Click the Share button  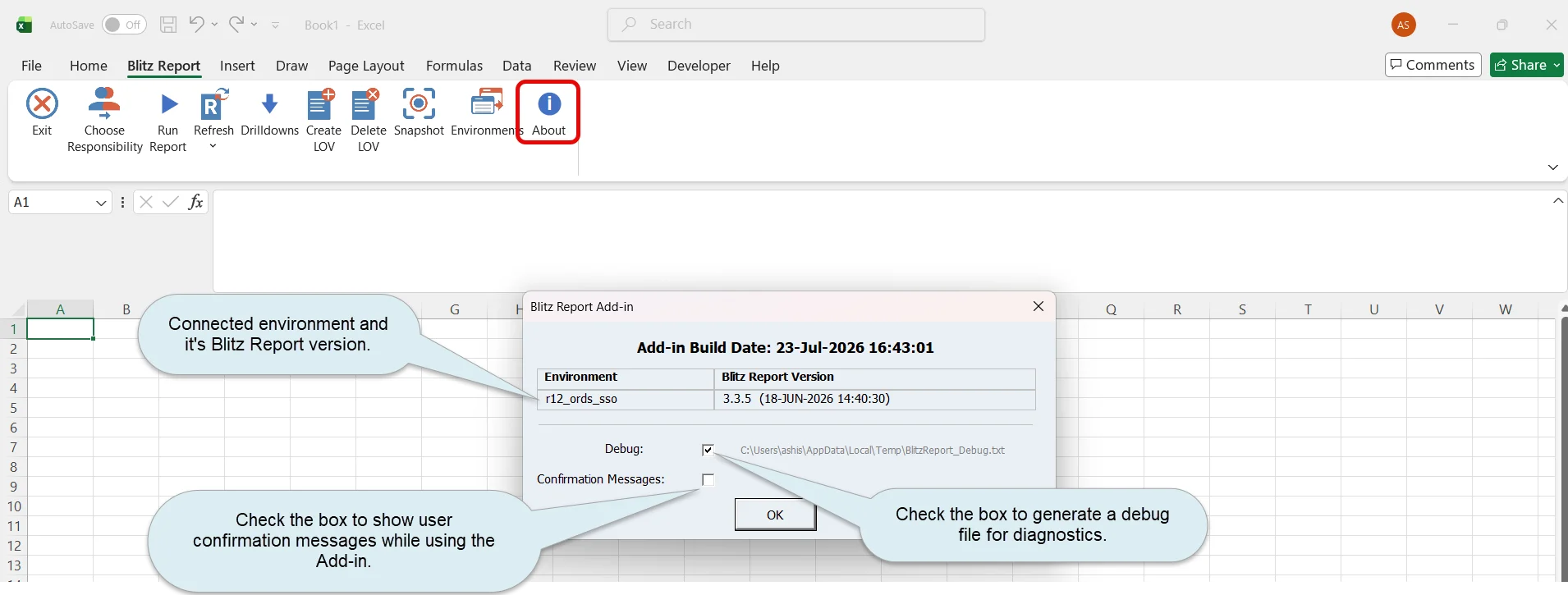click(x=1520, y=65)
